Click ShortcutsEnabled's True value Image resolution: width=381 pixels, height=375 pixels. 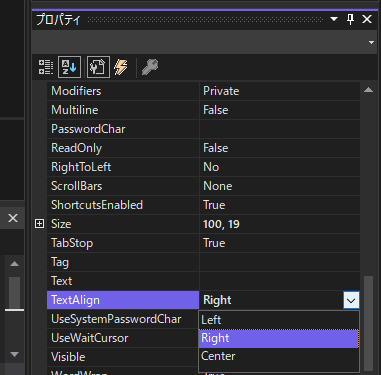(x=280, y=205)
